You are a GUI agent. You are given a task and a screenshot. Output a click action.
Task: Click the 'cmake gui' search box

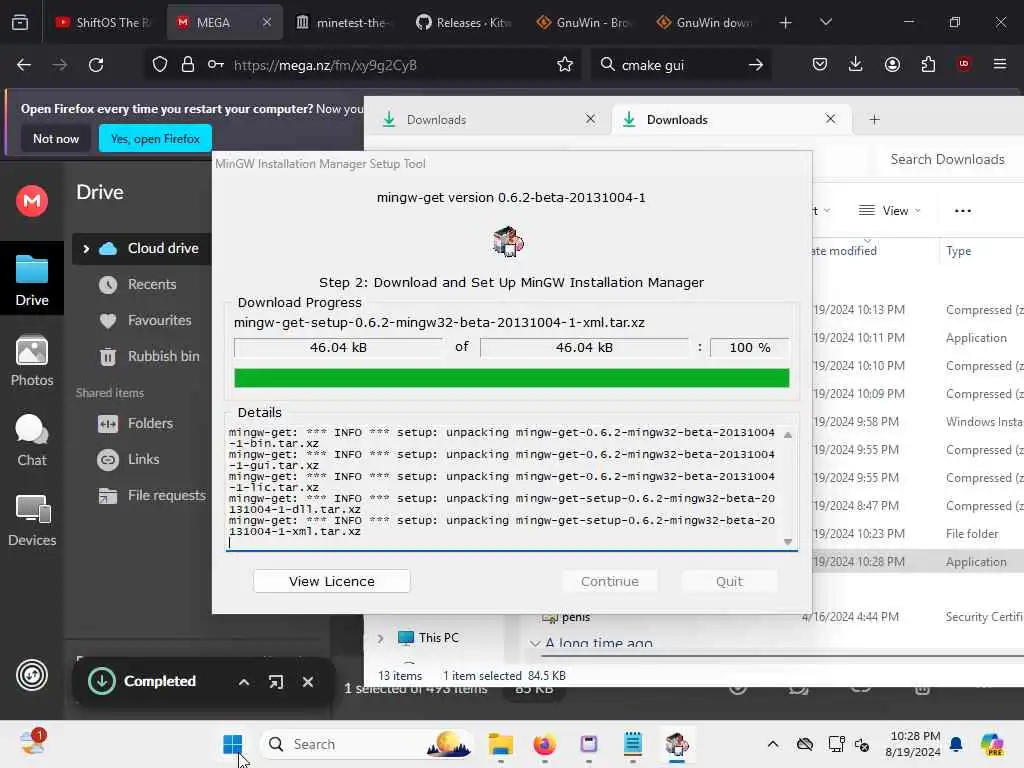679,65
